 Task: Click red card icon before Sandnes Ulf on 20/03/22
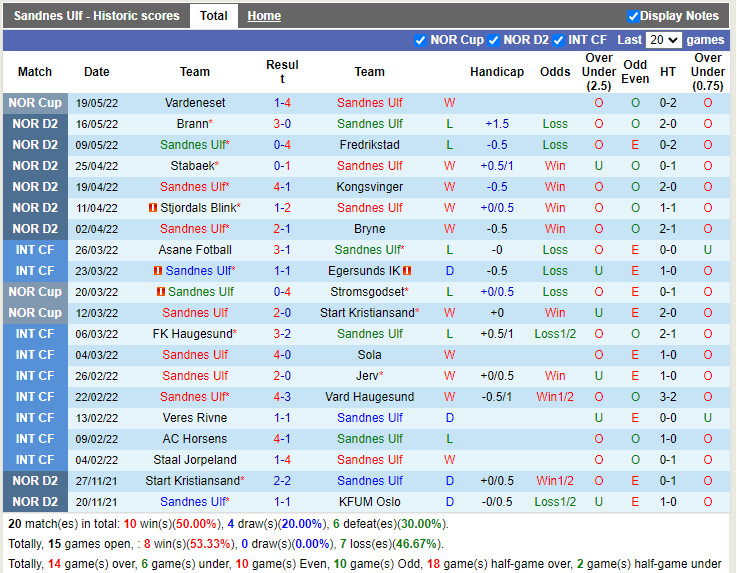pyautogui.click(x=160, y=292)
